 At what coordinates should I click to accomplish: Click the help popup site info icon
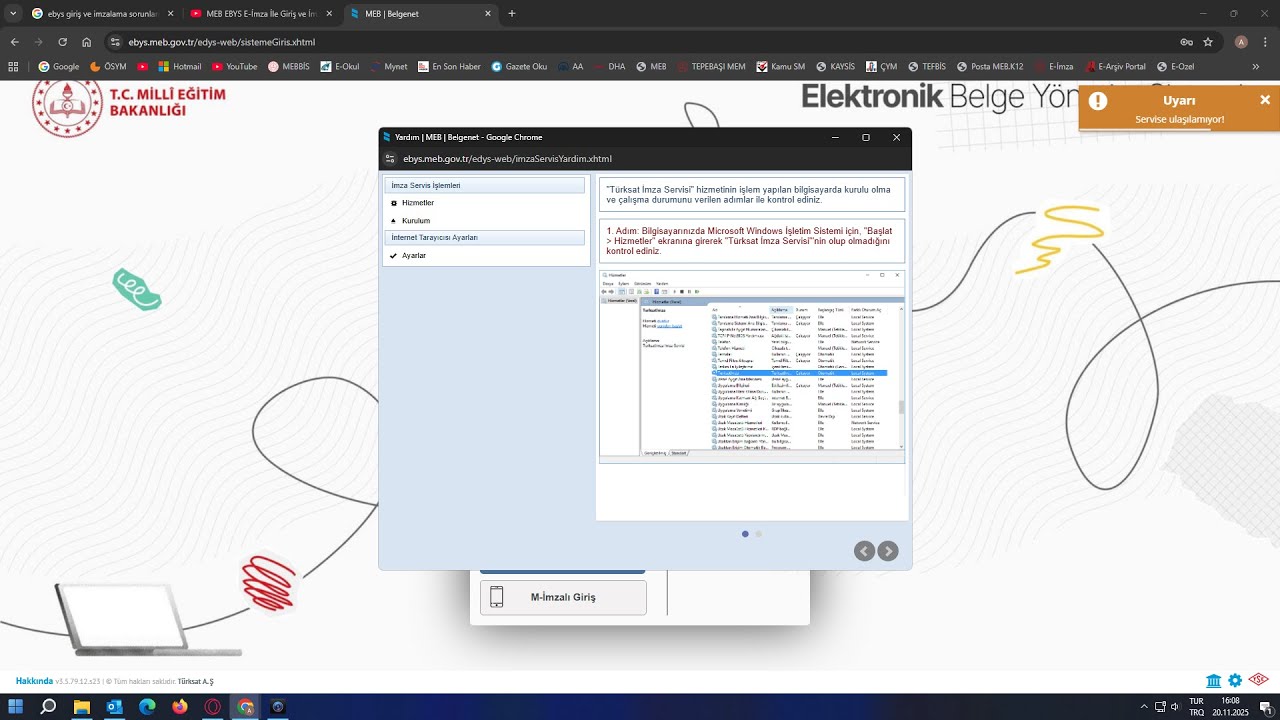(x=391, y=159)
